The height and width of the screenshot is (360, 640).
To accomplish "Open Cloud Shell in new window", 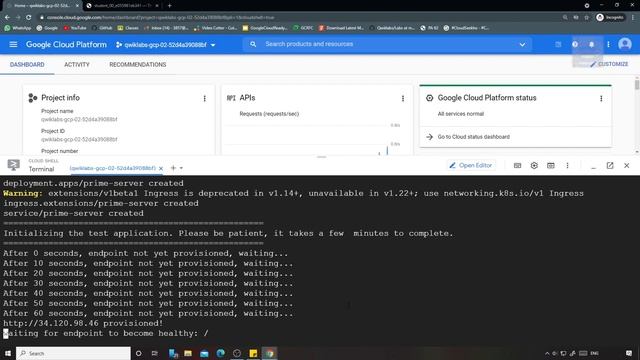I will coord(610,165).
